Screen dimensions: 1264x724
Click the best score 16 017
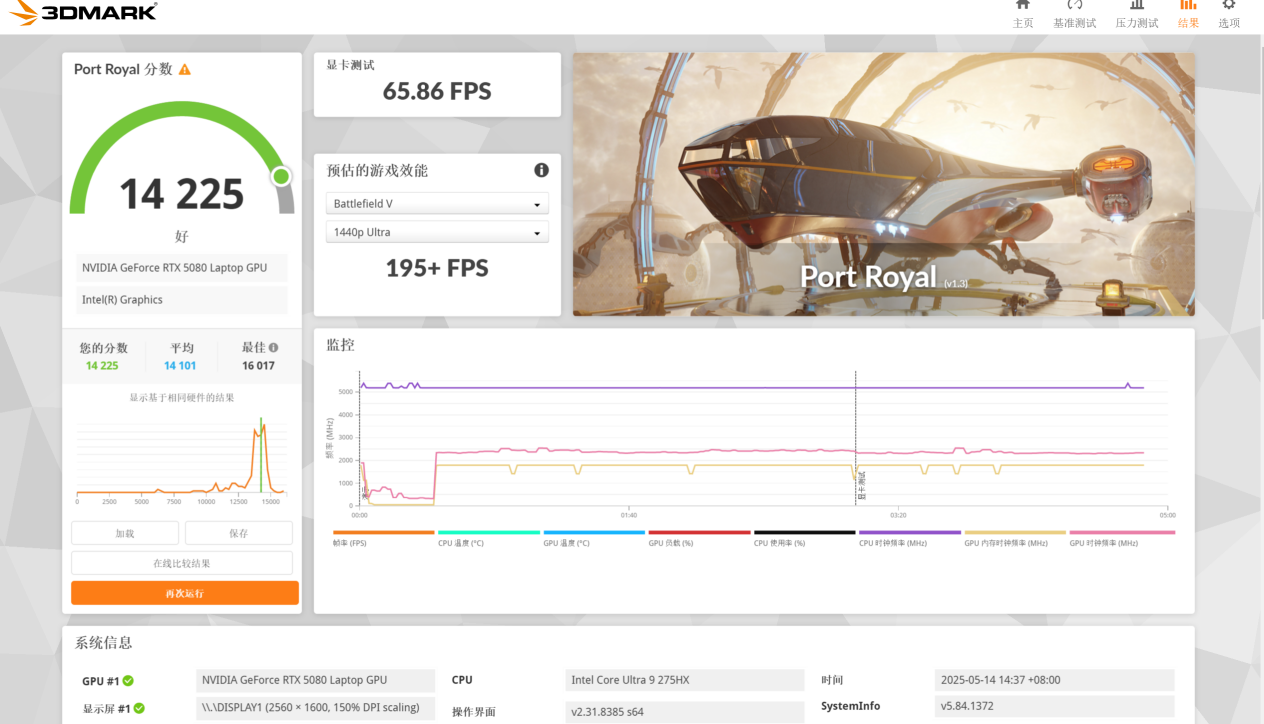click(x=258, y=366)
